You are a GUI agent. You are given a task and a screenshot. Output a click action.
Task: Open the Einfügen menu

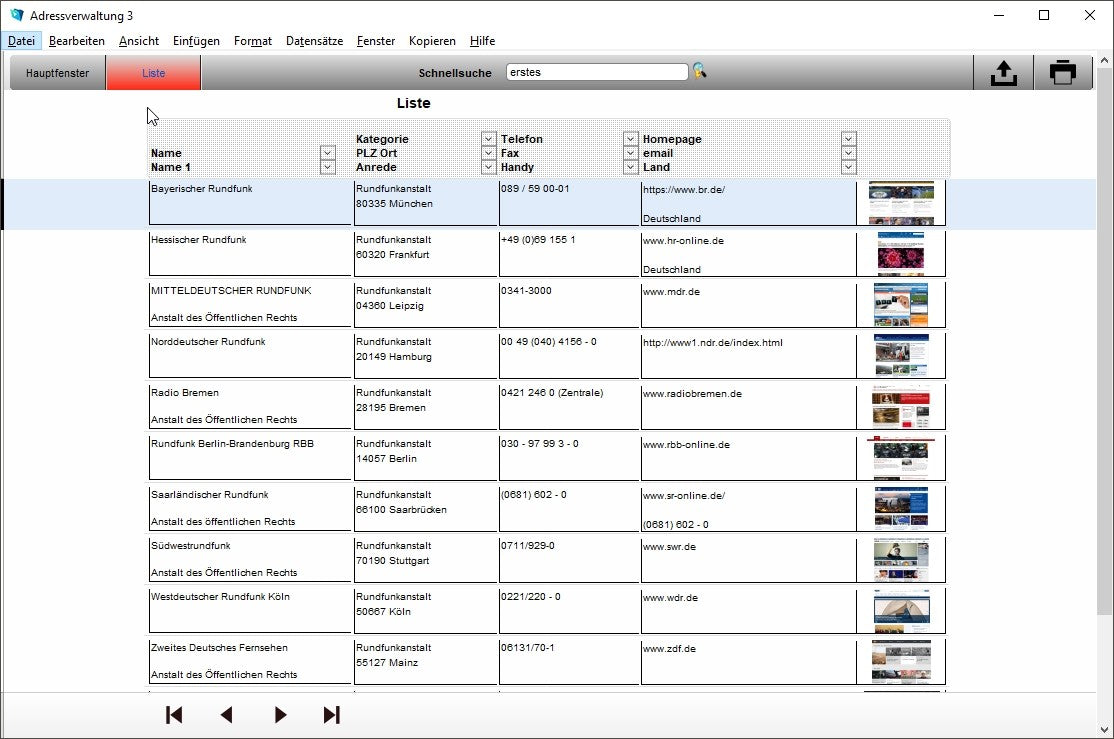(196, 41)
